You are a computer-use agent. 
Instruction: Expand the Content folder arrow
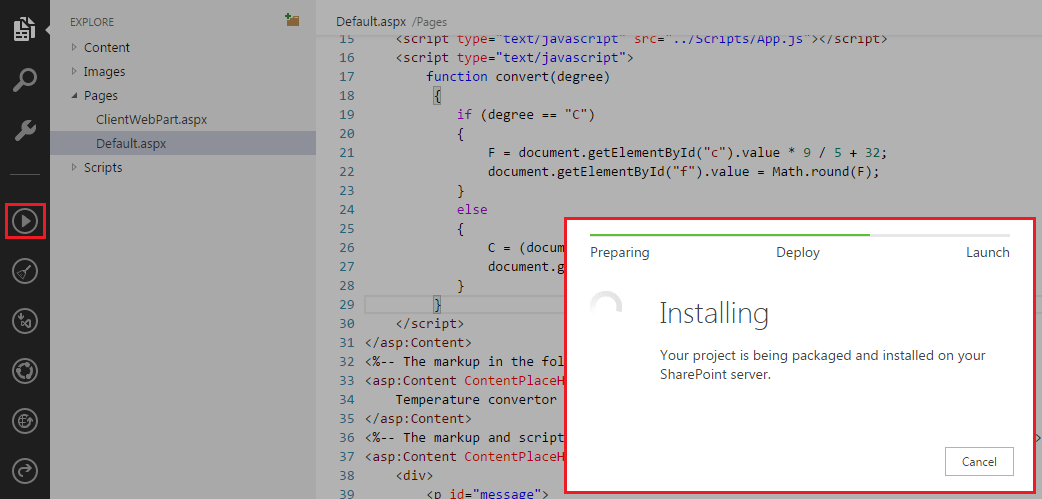[x=74, y=47]
